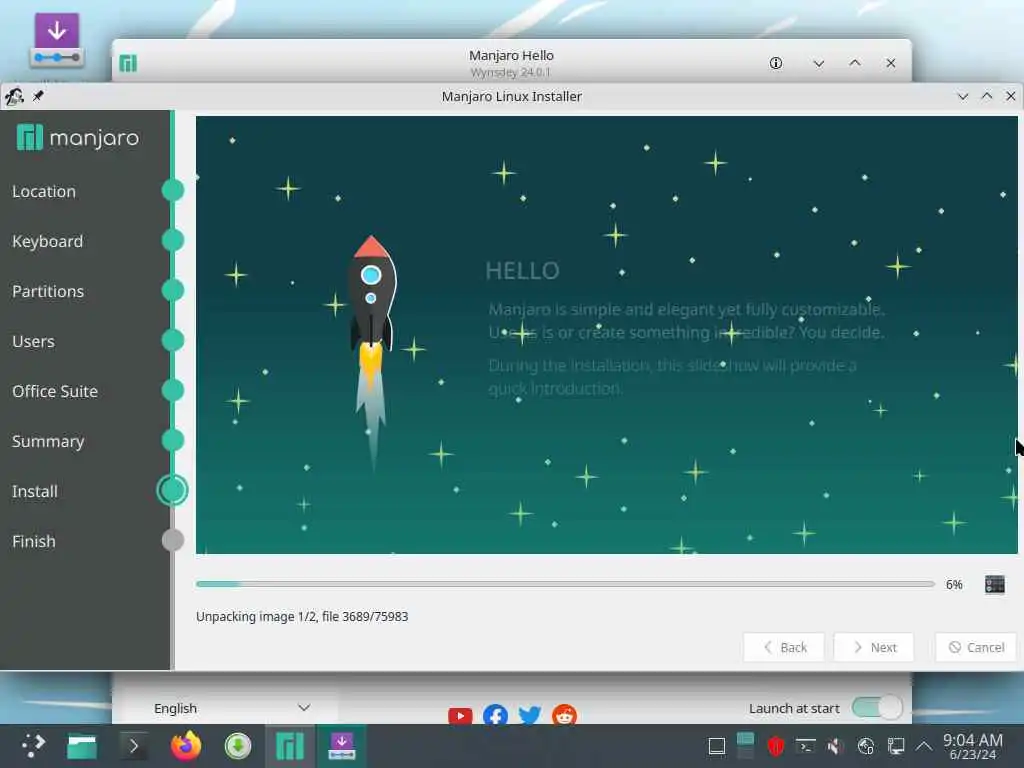
Task: Select the Finish step in sidebar
Action: point(33,541)
